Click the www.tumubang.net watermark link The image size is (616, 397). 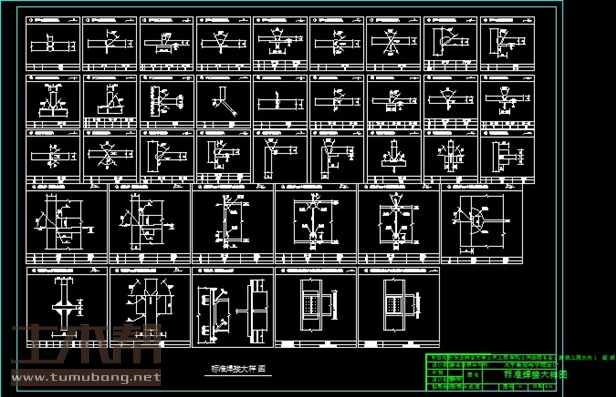pyautogui.click(x=86, y=378)
